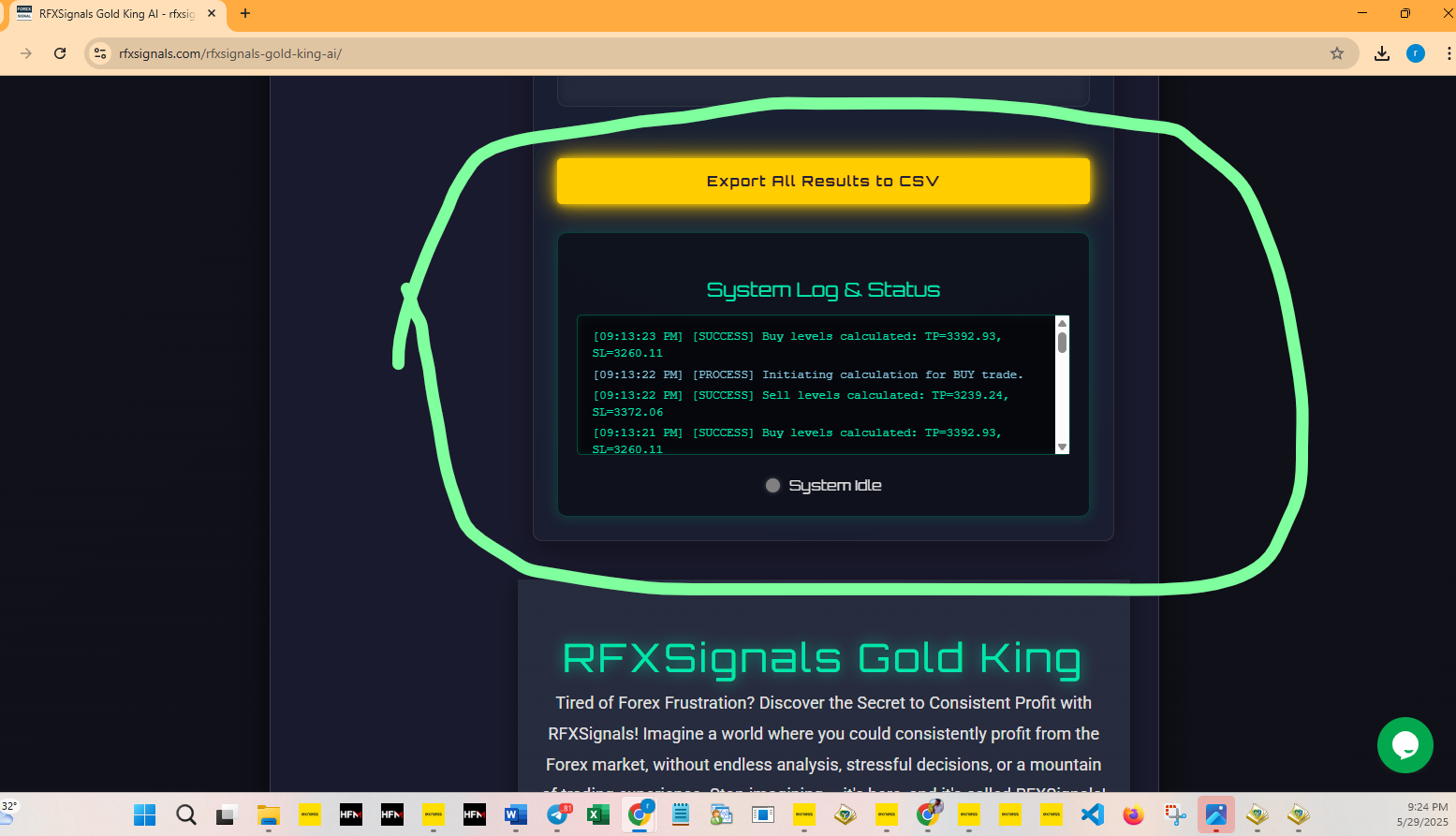Select log line 'Initiating calculation for BUY trade.'
This screenshot has width=1456, height=836.
(x=808, y=374)
